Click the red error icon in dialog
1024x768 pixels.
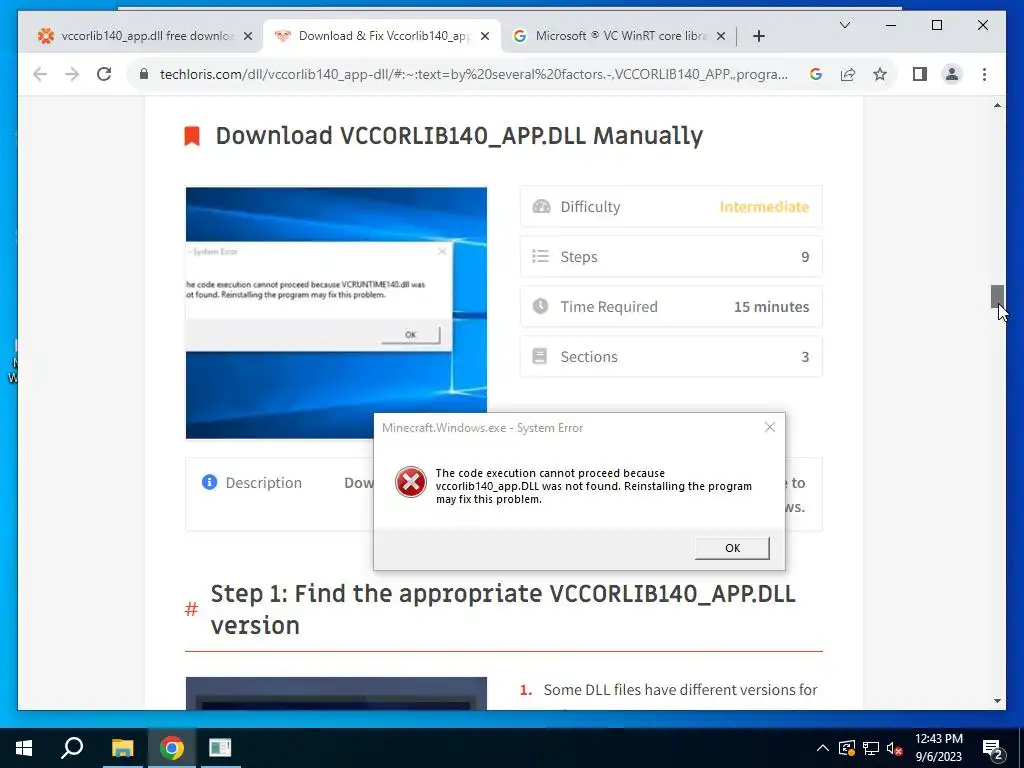[411, 482]
